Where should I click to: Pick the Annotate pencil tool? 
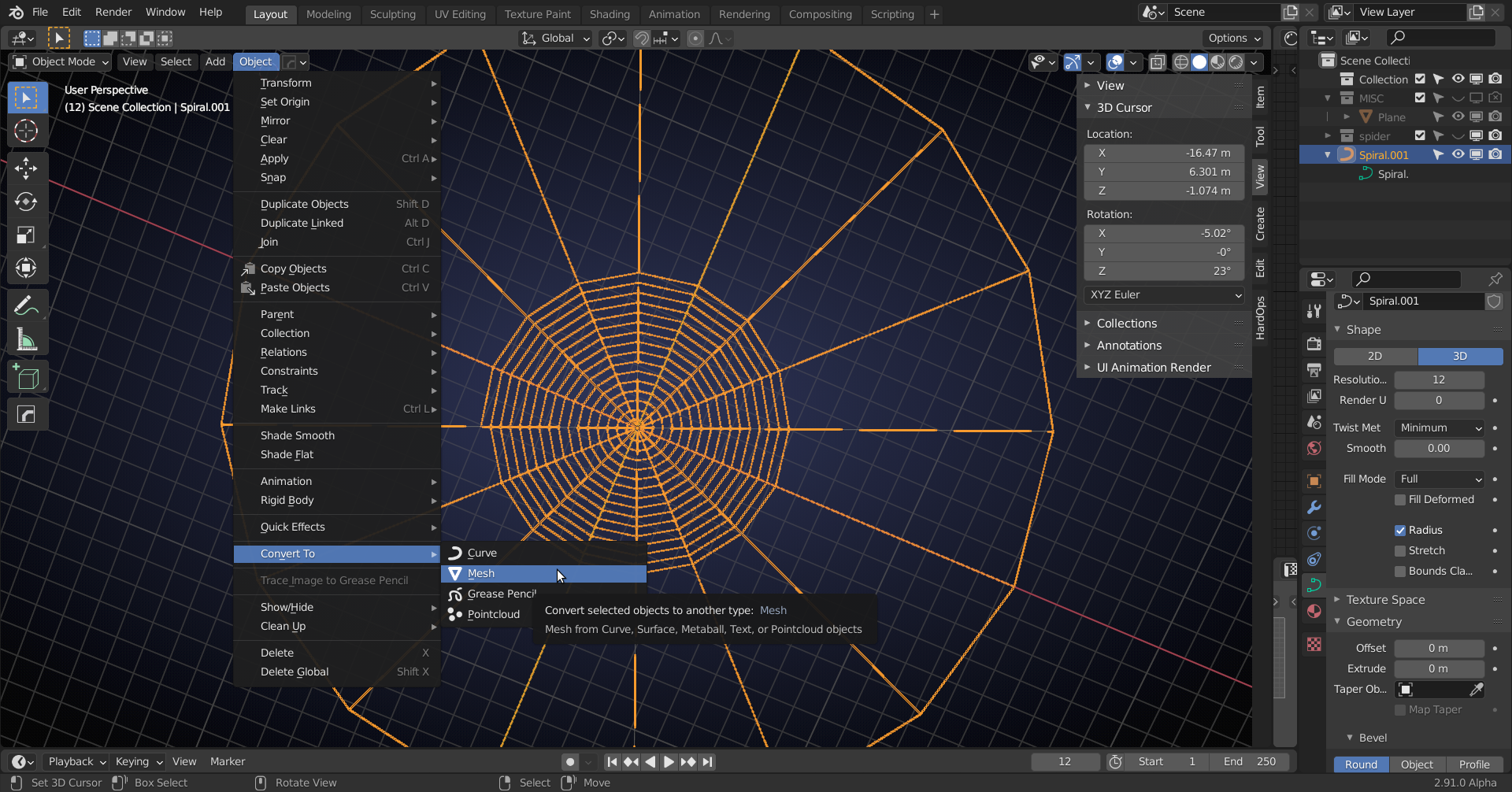point(26,305)
